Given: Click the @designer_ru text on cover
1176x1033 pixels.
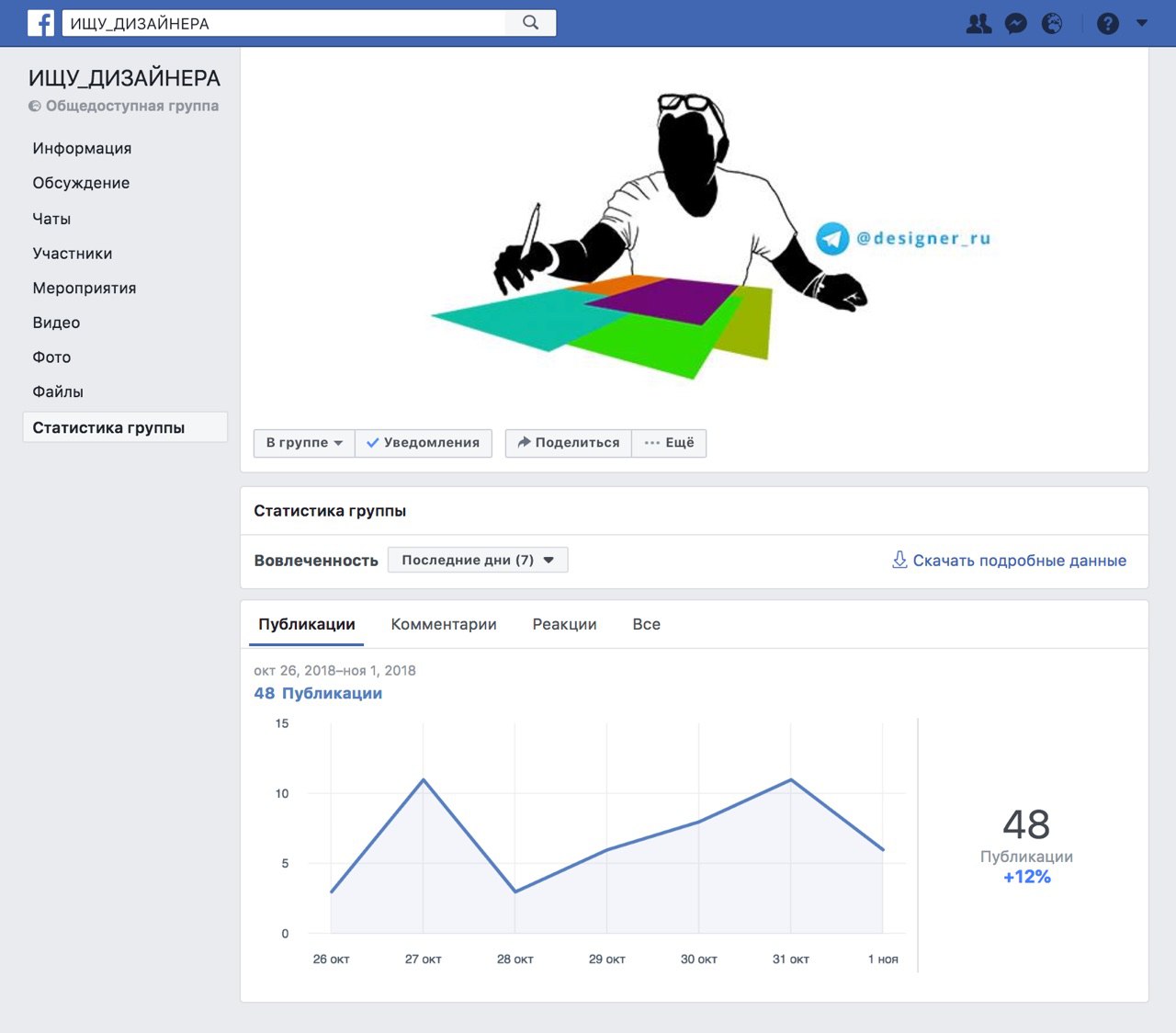Looking at the screenshot, I should click(923, 239).
